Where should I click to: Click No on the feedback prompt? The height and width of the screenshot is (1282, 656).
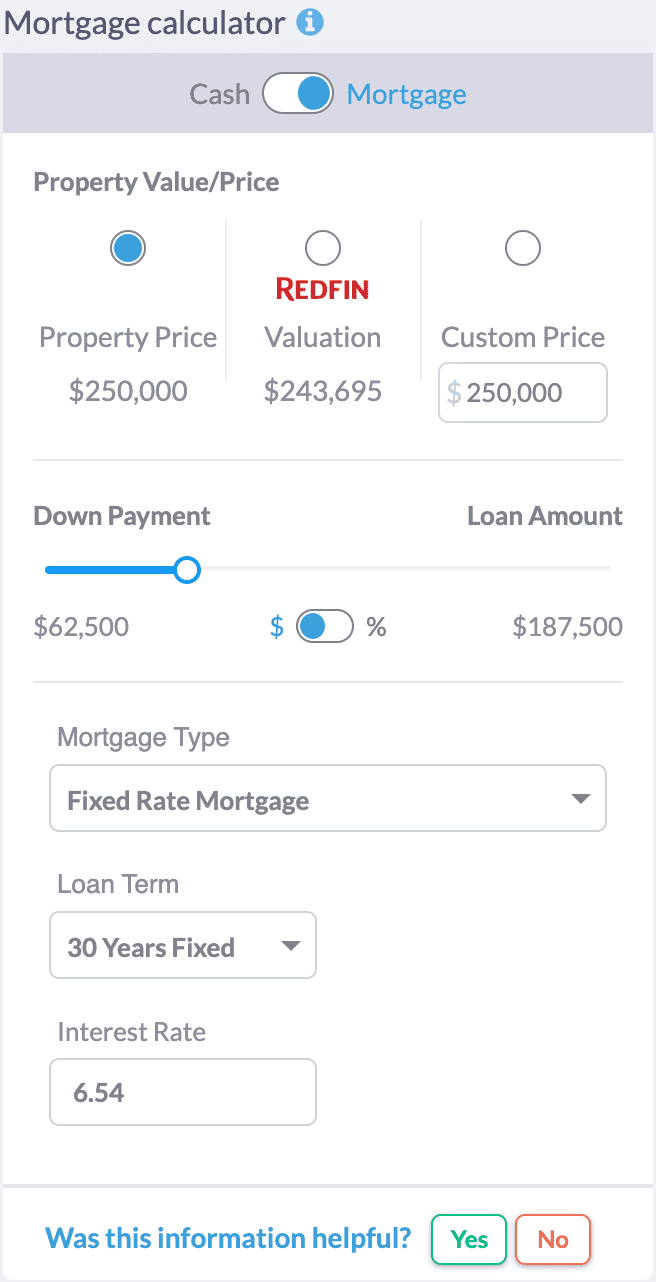point(553,1239)
